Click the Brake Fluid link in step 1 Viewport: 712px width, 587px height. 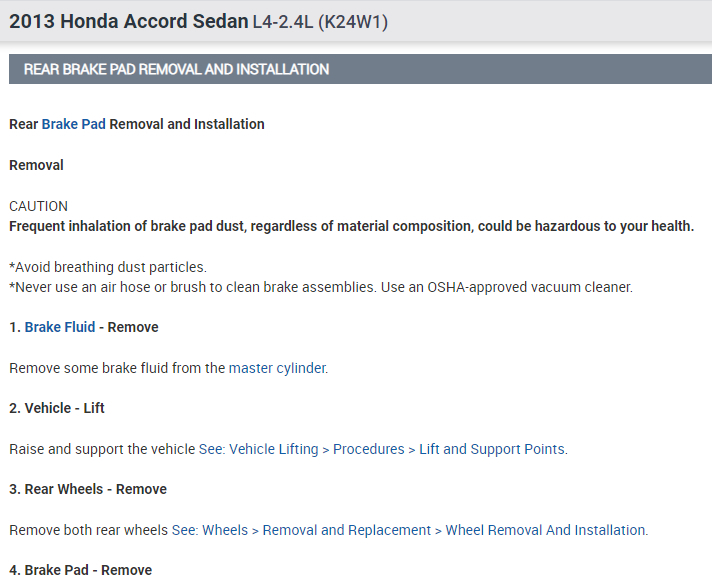pos(60,327)
